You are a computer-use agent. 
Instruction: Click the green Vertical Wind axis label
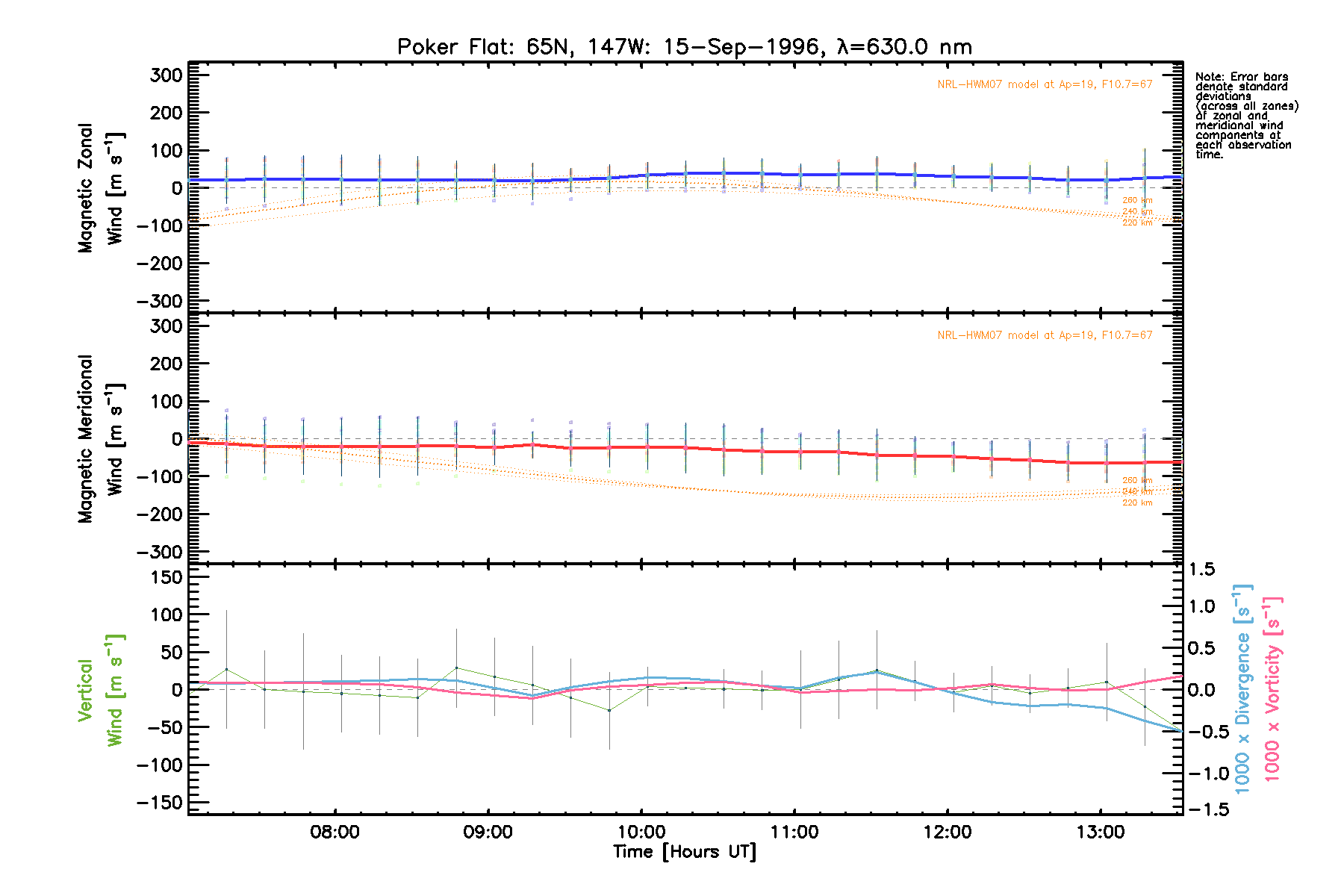[x=100, y=690]
